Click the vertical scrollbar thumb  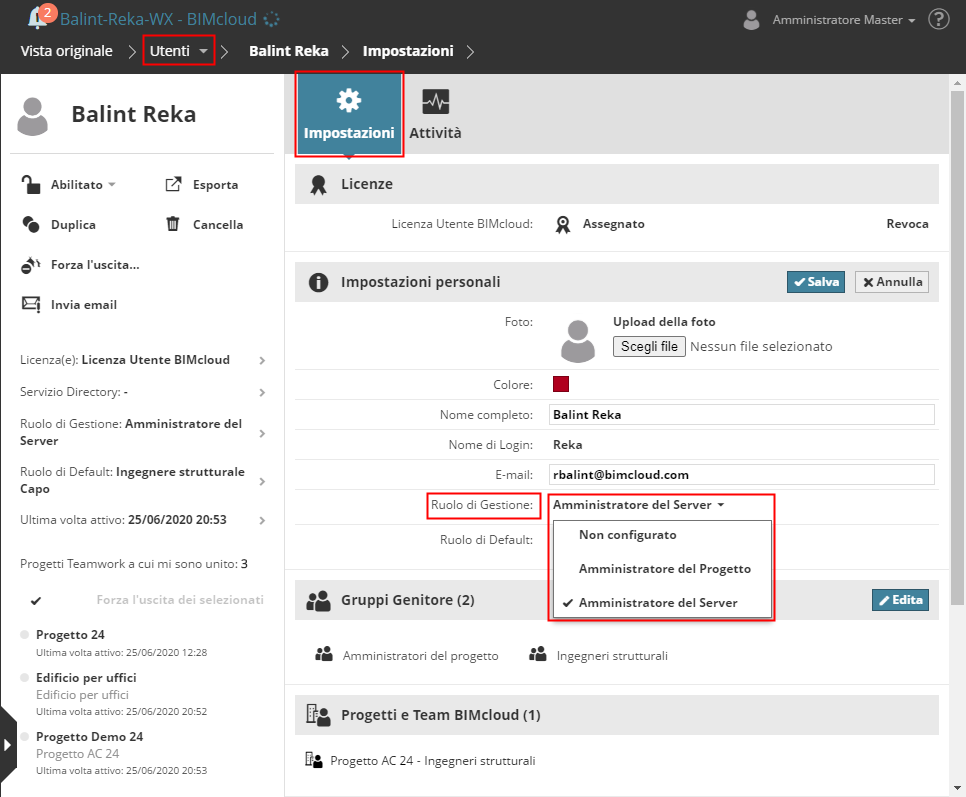pyautogui.click(x=957, y=348)
